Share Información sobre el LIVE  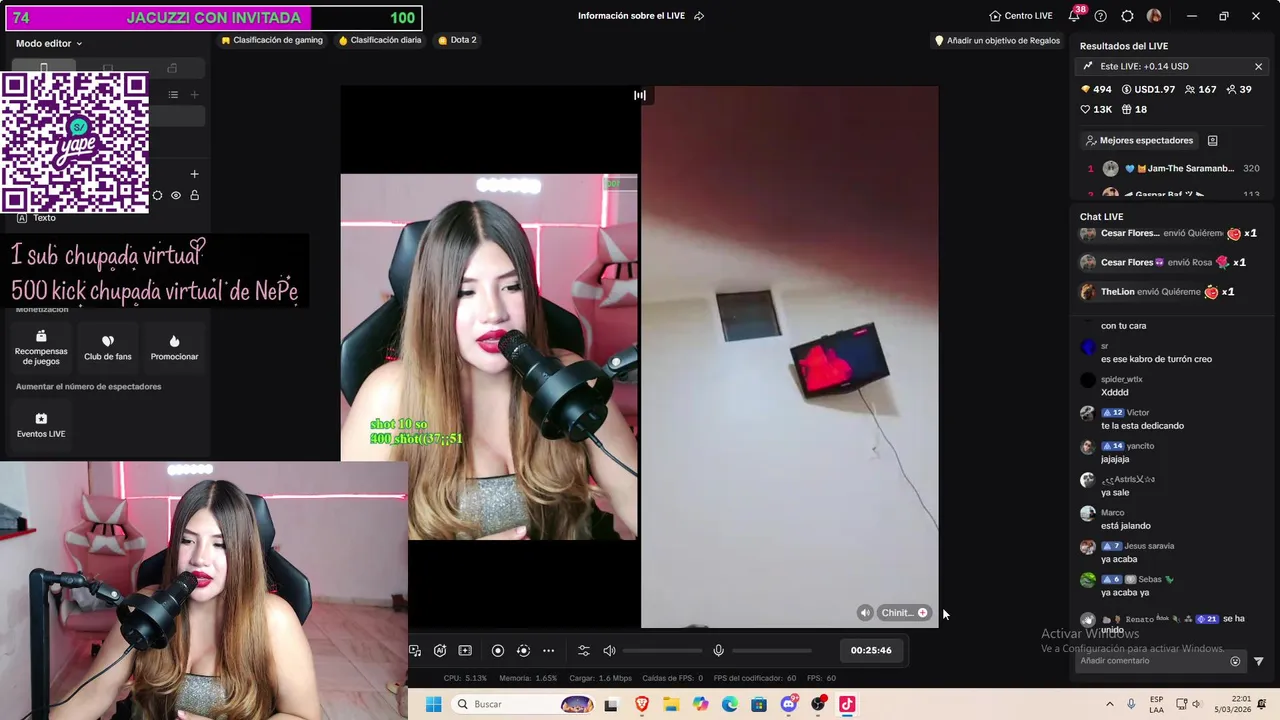(699, 16)
